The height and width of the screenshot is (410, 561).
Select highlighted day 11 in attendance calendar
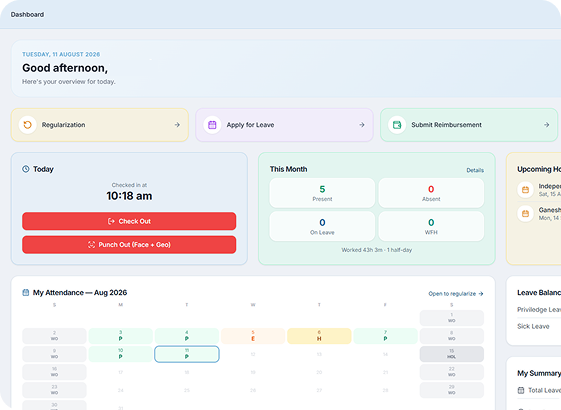[x=187, y=354]
